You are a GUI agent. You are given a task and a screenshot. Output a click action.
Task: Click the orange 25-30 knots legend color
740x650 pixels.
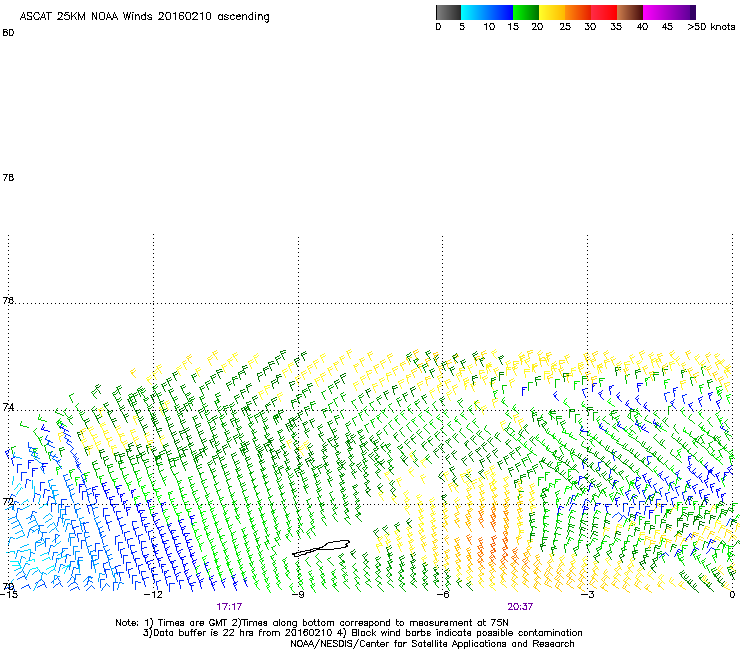pyautogui.click(x=578, y=12)
